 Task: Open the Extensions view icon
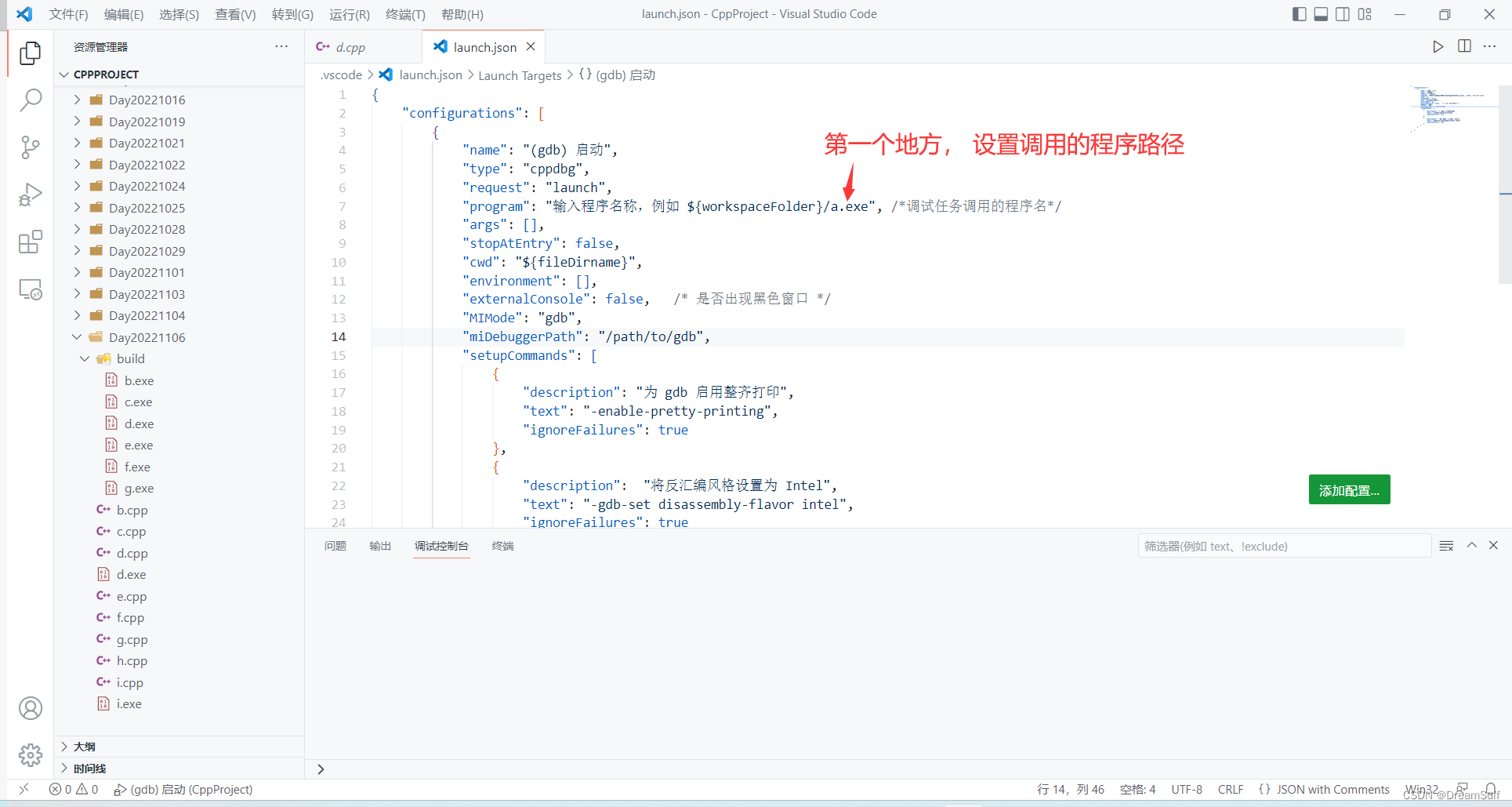tap(31, 242)
